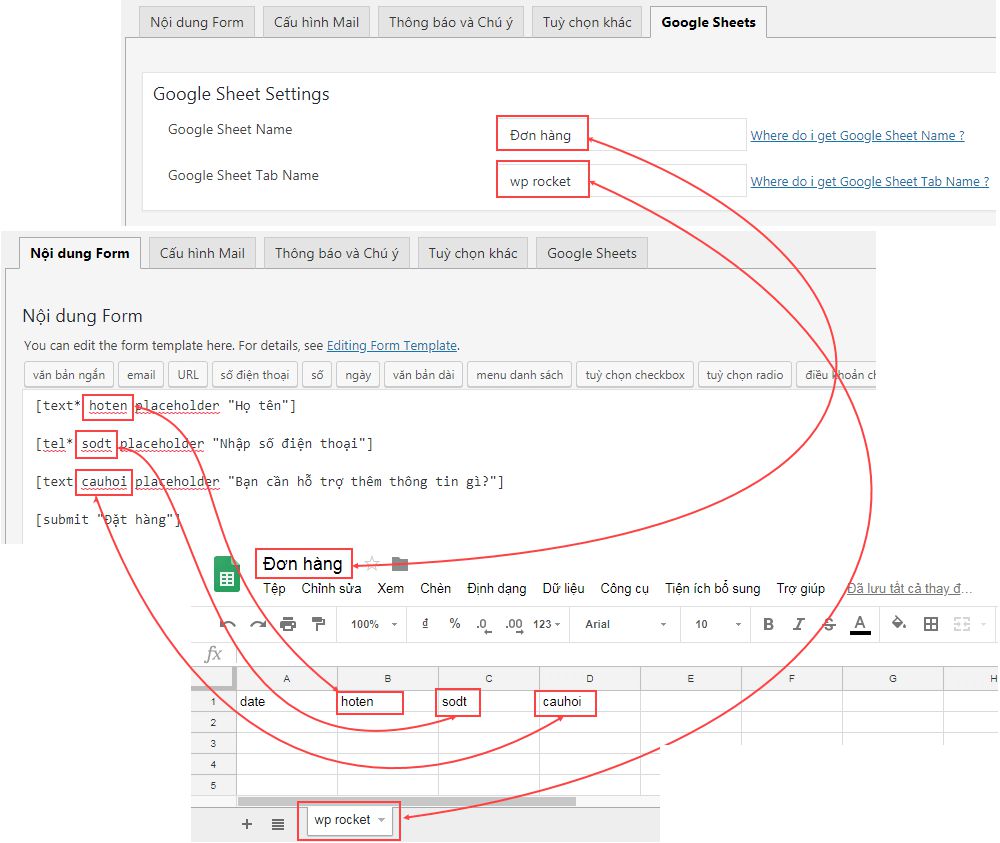Open the Editing Form Template link
This screenshot has height=843, width=1000.
(391, 345)
